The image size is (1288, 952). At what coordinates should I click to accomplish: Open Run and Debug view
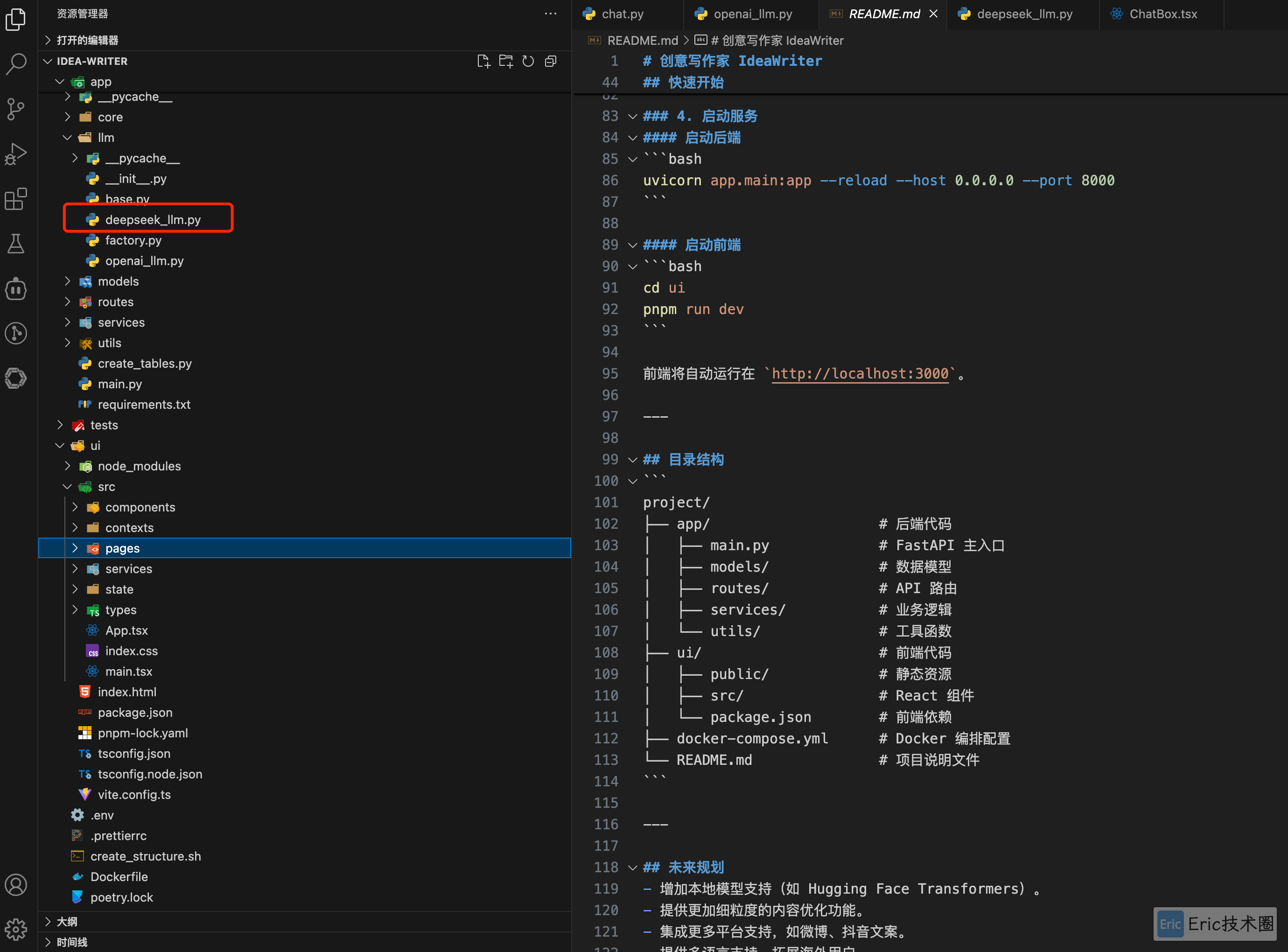tap(15, 153)
